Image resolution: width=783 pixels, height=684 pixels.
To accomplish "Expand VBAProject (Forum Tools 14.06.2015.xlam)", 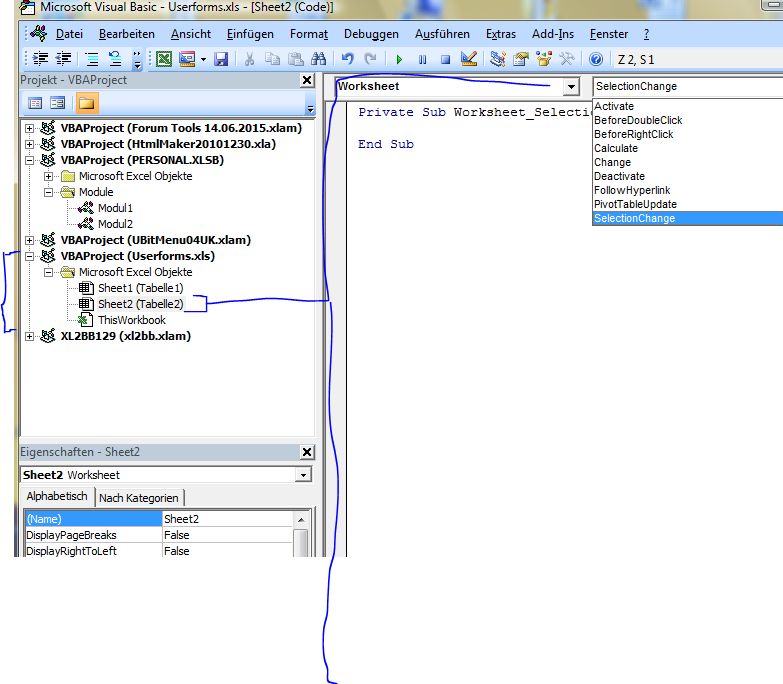I will tap(29, 128).
